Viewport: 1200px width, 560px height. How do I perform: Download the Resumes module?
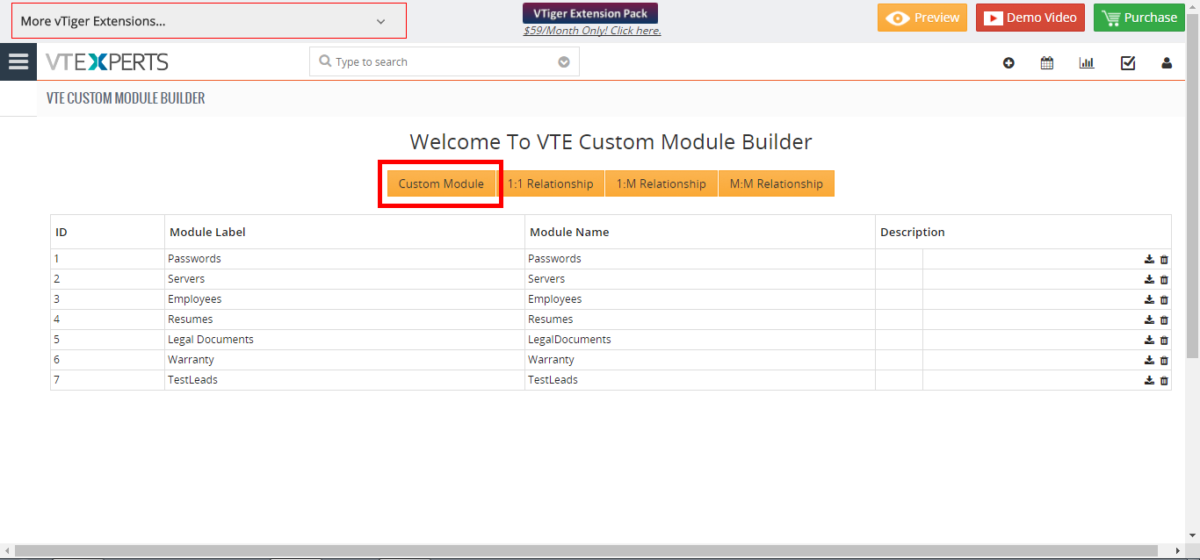1149,320
